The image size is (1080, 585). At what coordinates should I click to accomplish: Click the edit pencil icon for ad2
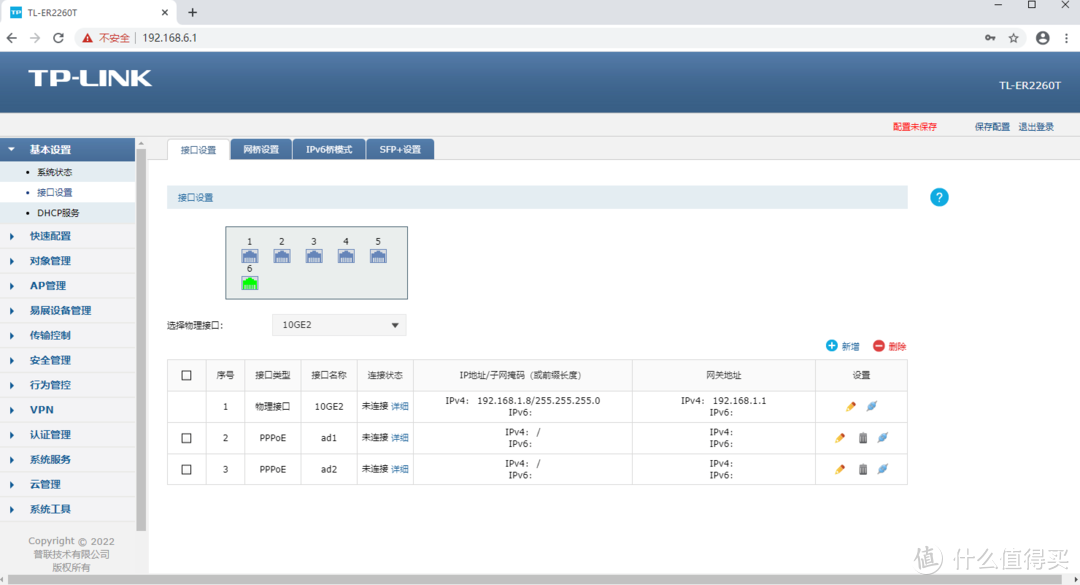(840, 469)
